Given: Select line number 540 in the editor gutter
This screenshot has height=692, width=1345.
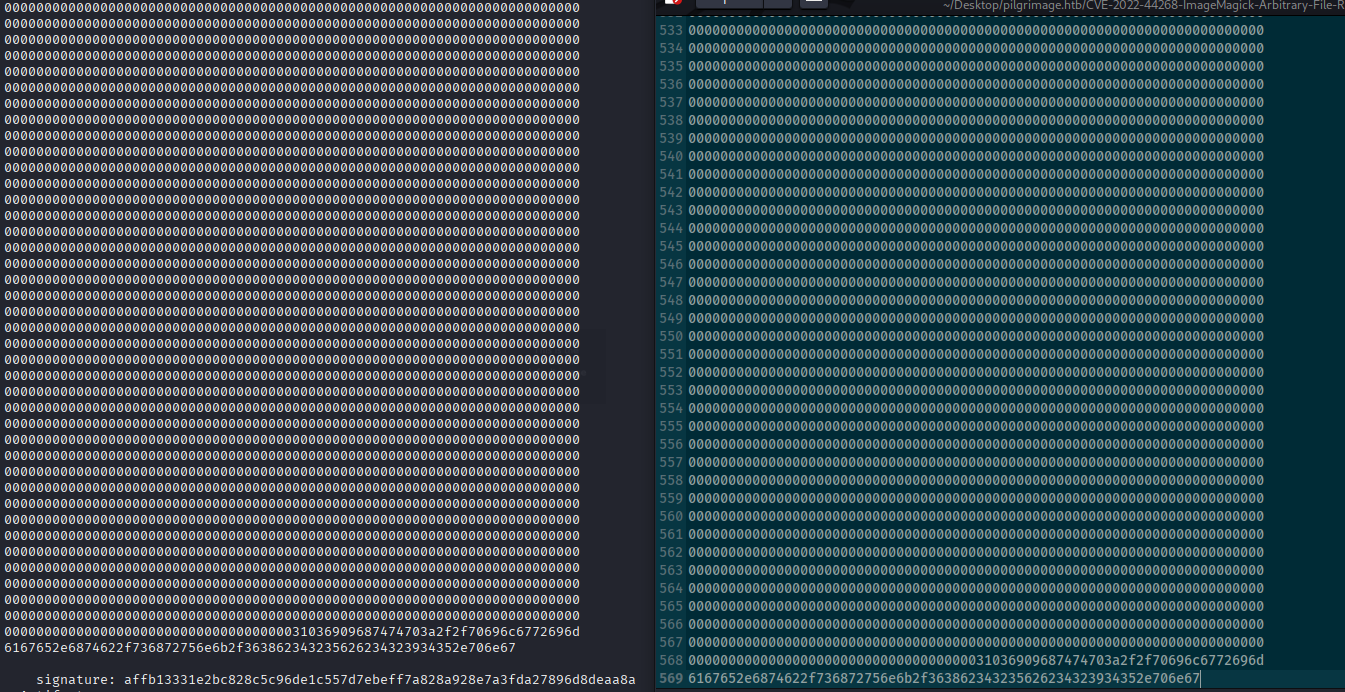Looking at the screenshot, I should click(671, 156).
